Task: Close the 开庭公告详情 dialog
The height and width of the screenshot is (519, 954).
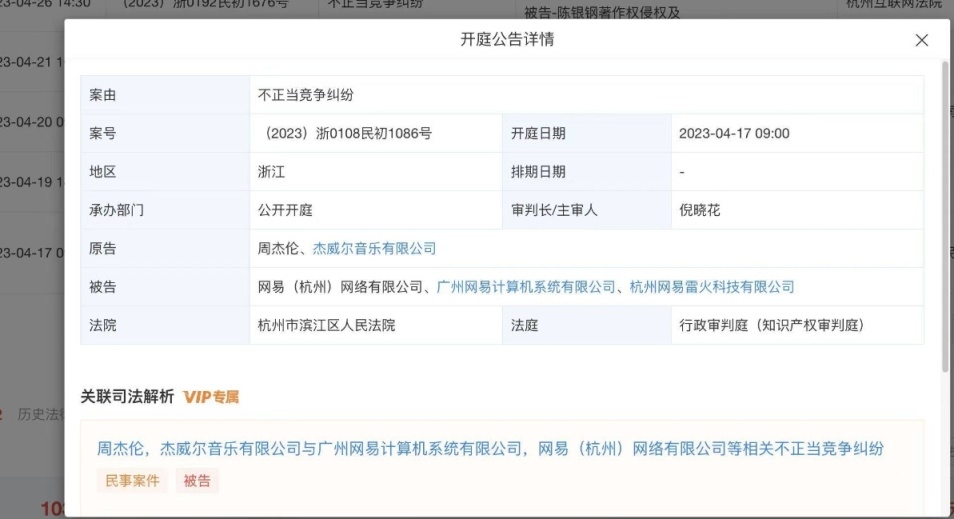Action: [921, 40]
